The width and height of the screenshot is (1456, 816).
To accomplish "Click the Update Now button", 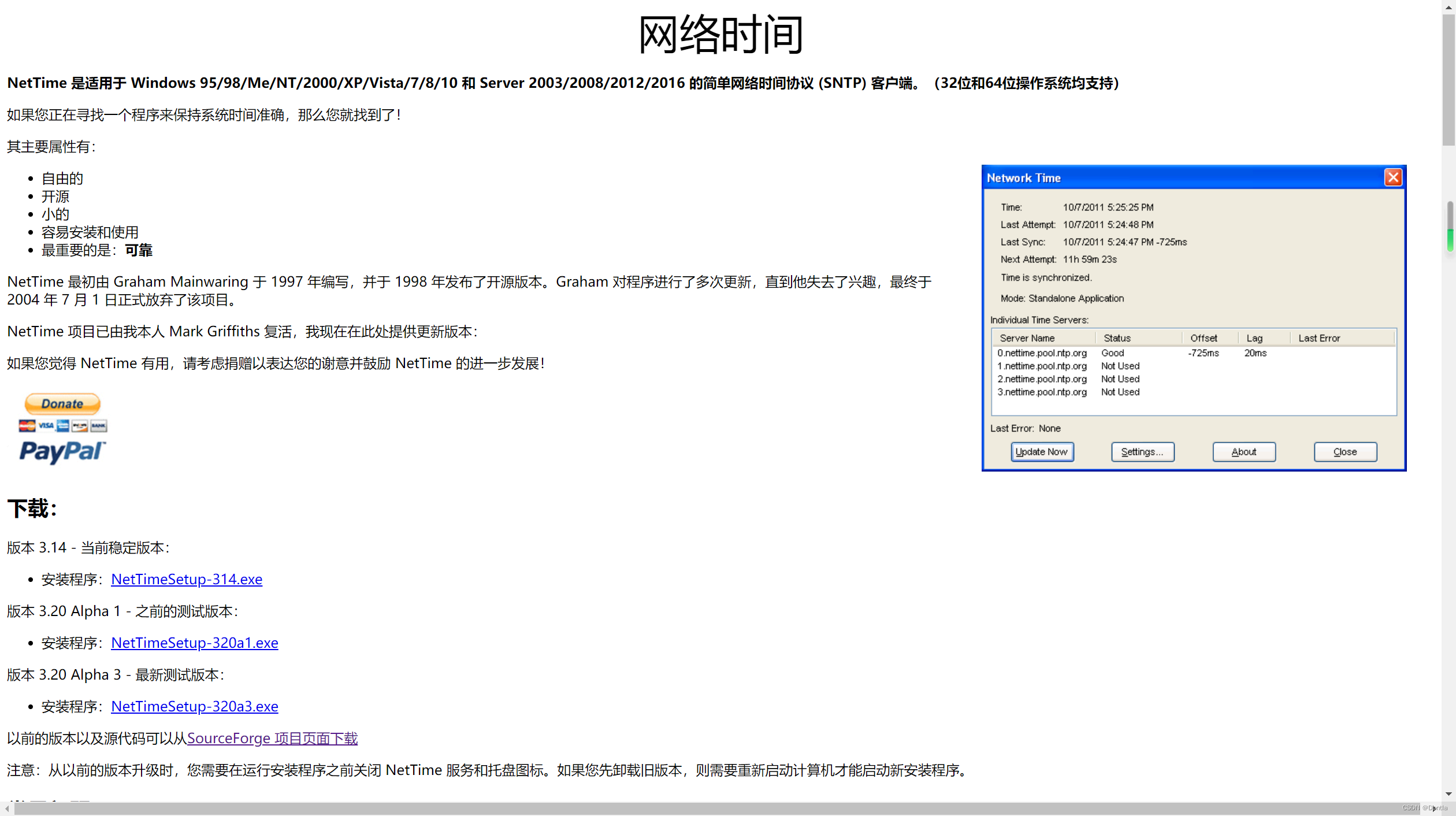I will pos(1040,452).
